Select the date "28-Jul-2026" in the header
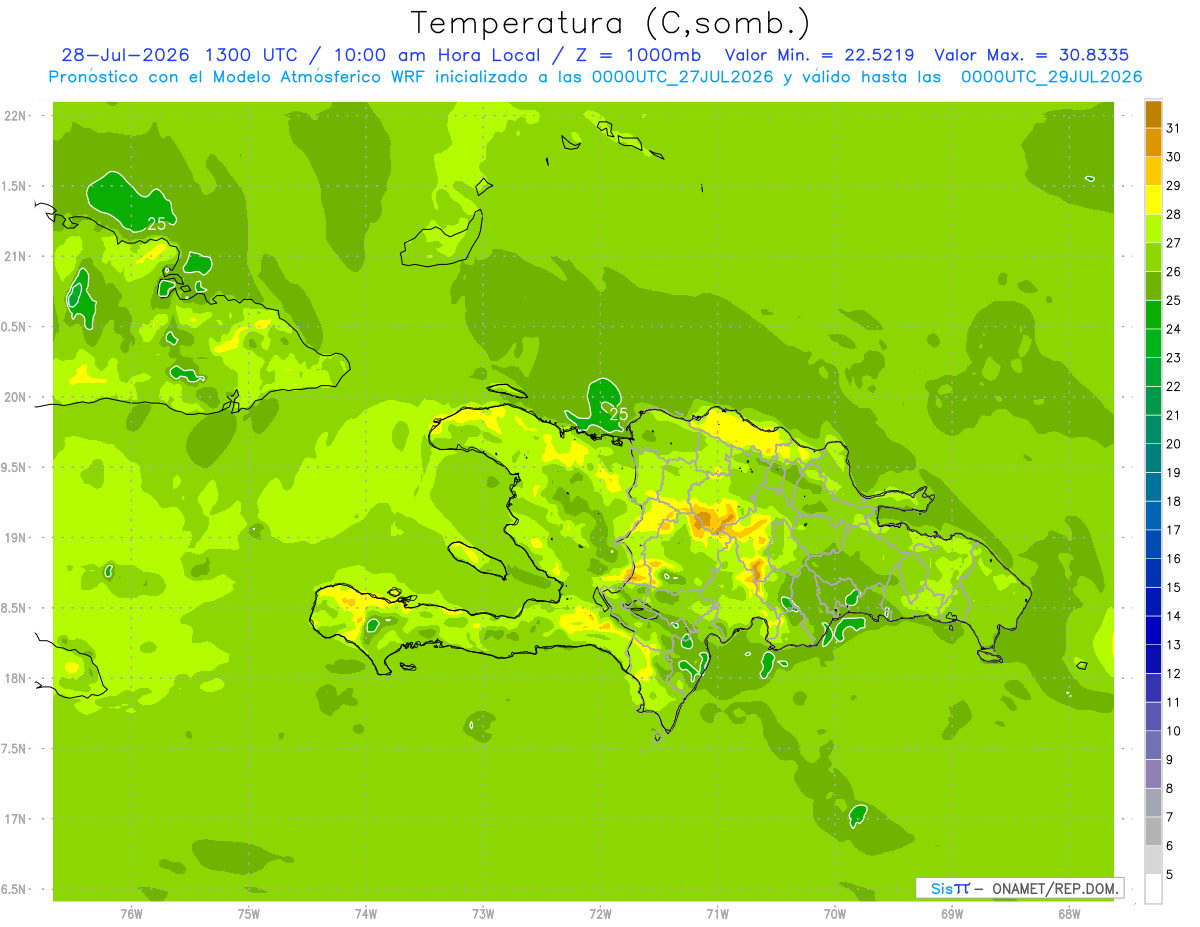The width and height of the screenshot is (1200, 927). (x=126, y=55)
